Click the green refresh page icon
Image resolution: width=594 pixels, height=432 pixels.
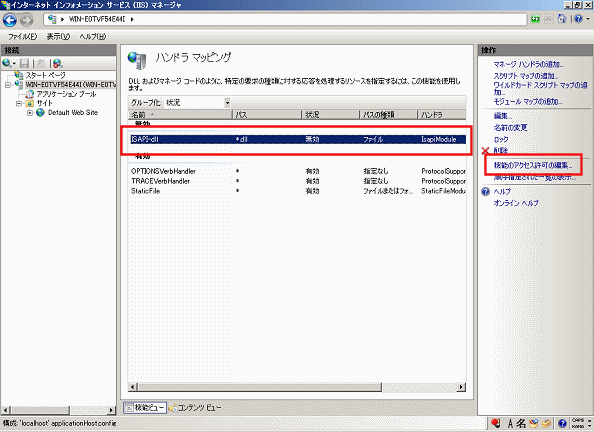pos(535,19)
